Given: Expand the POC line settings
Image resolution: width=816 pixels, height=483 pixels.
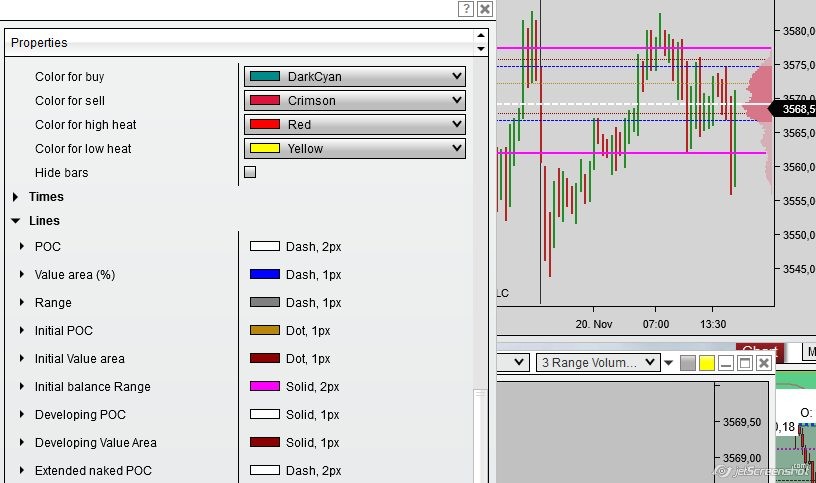Looking at the screenshot, I should (x=21, y=246).
